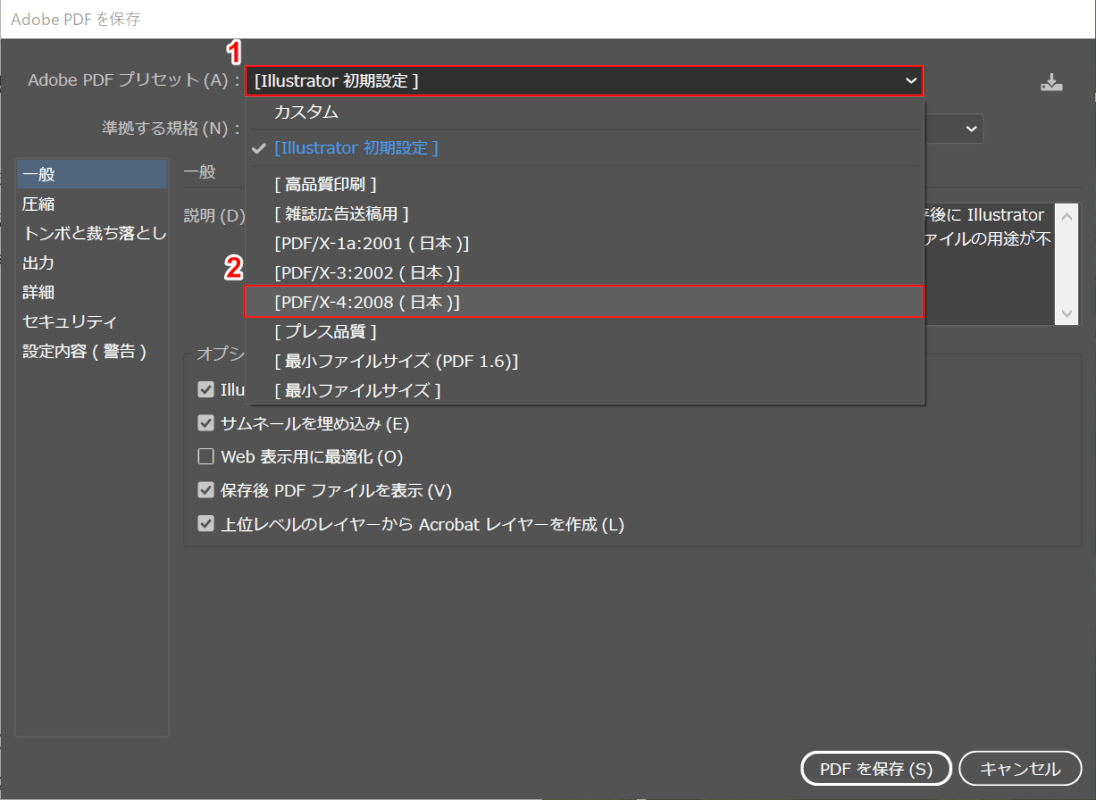Switch to the 圧縮 settings category

[92, 204]
